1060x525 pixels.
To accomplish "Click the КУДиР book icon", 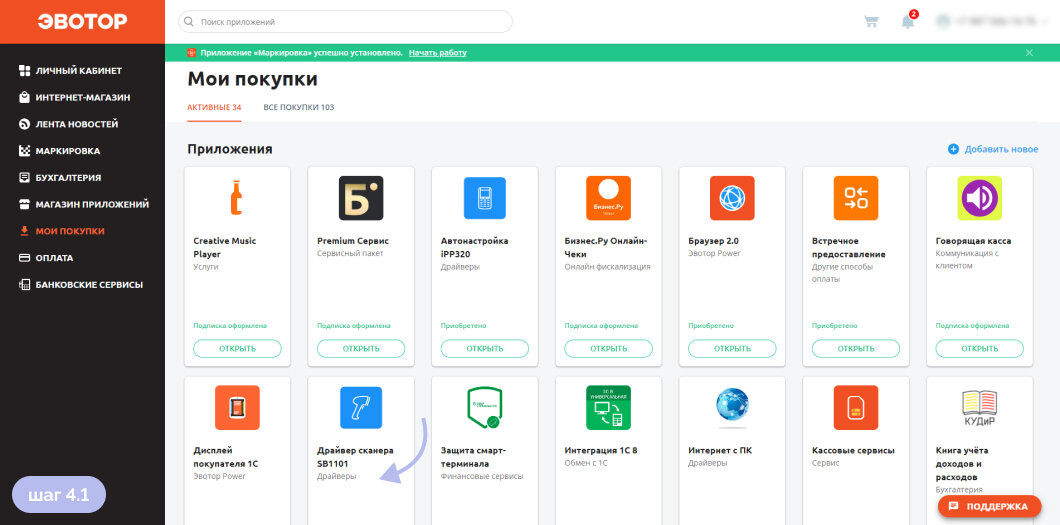I will pos(980,407).
